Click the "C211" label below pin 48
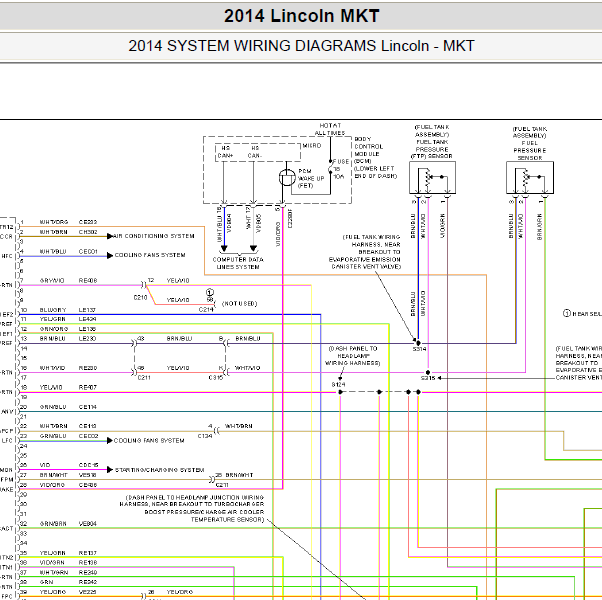This screenshot has width=602, height=600. (x=144, y=378)
